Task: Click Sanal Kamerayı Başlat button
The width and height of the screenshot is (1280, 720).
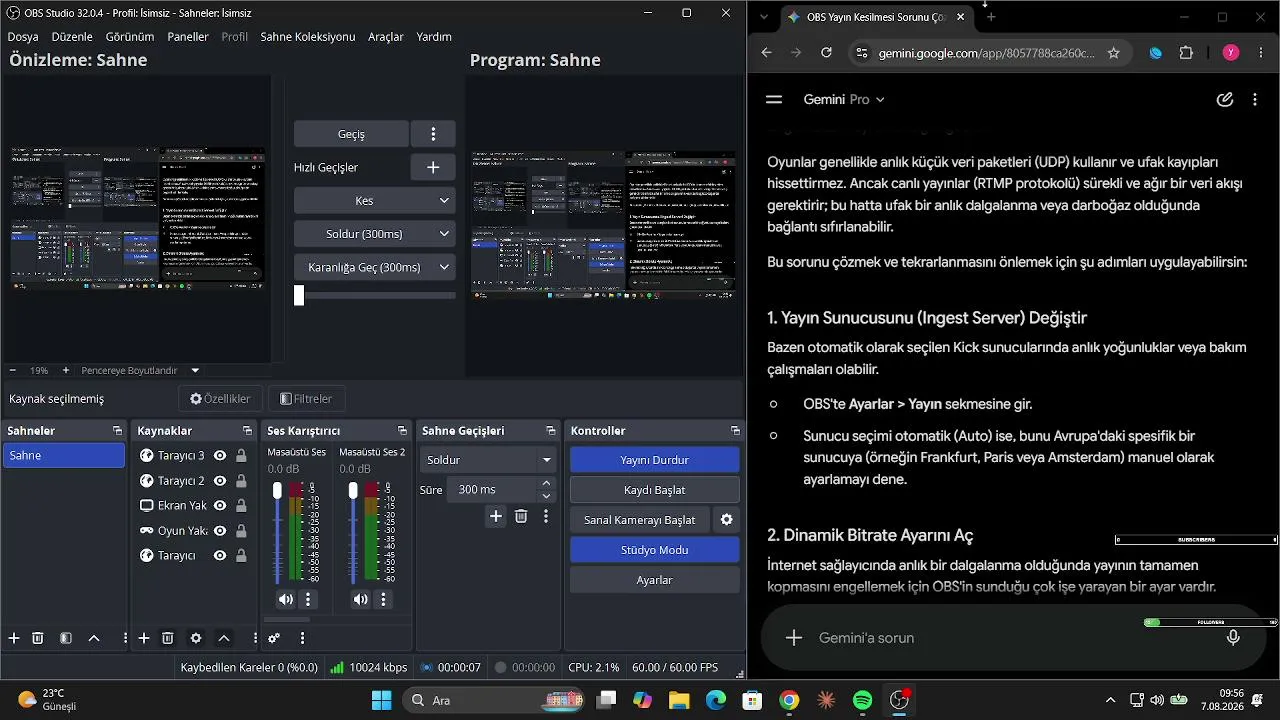Action: (x=640, y=520)
